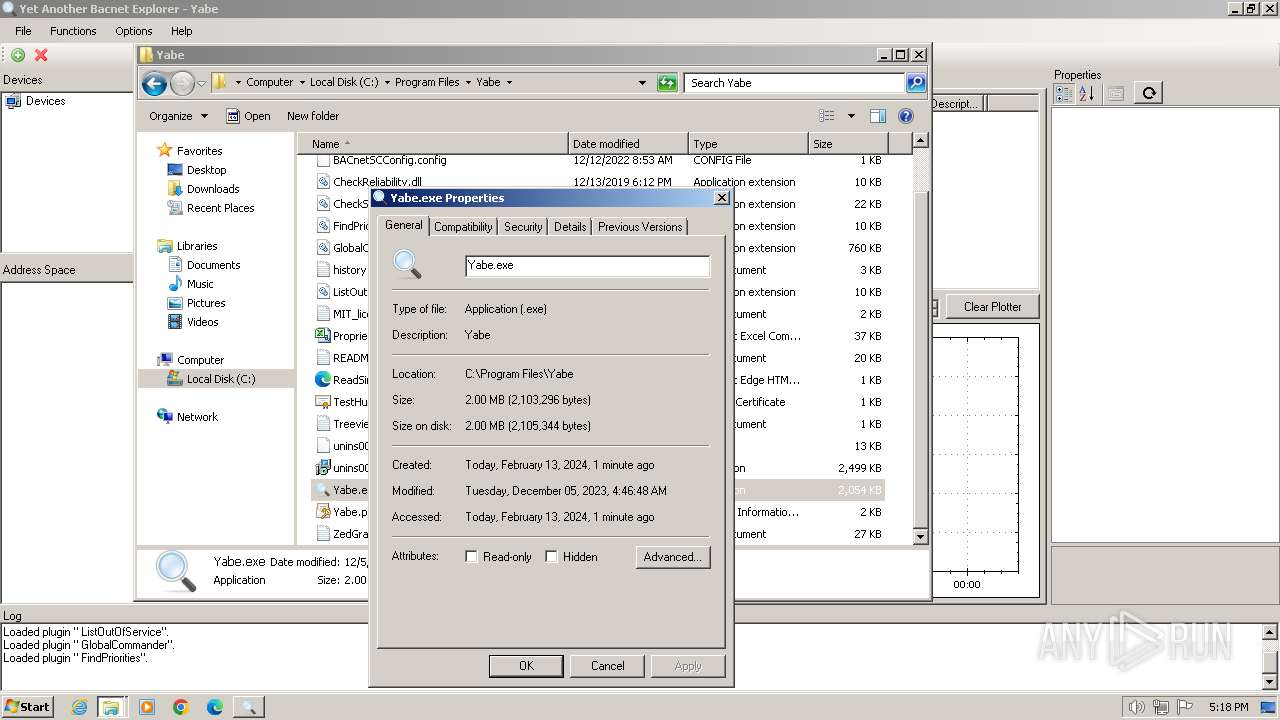Click volume icon in system tray

pos(1136,707)
